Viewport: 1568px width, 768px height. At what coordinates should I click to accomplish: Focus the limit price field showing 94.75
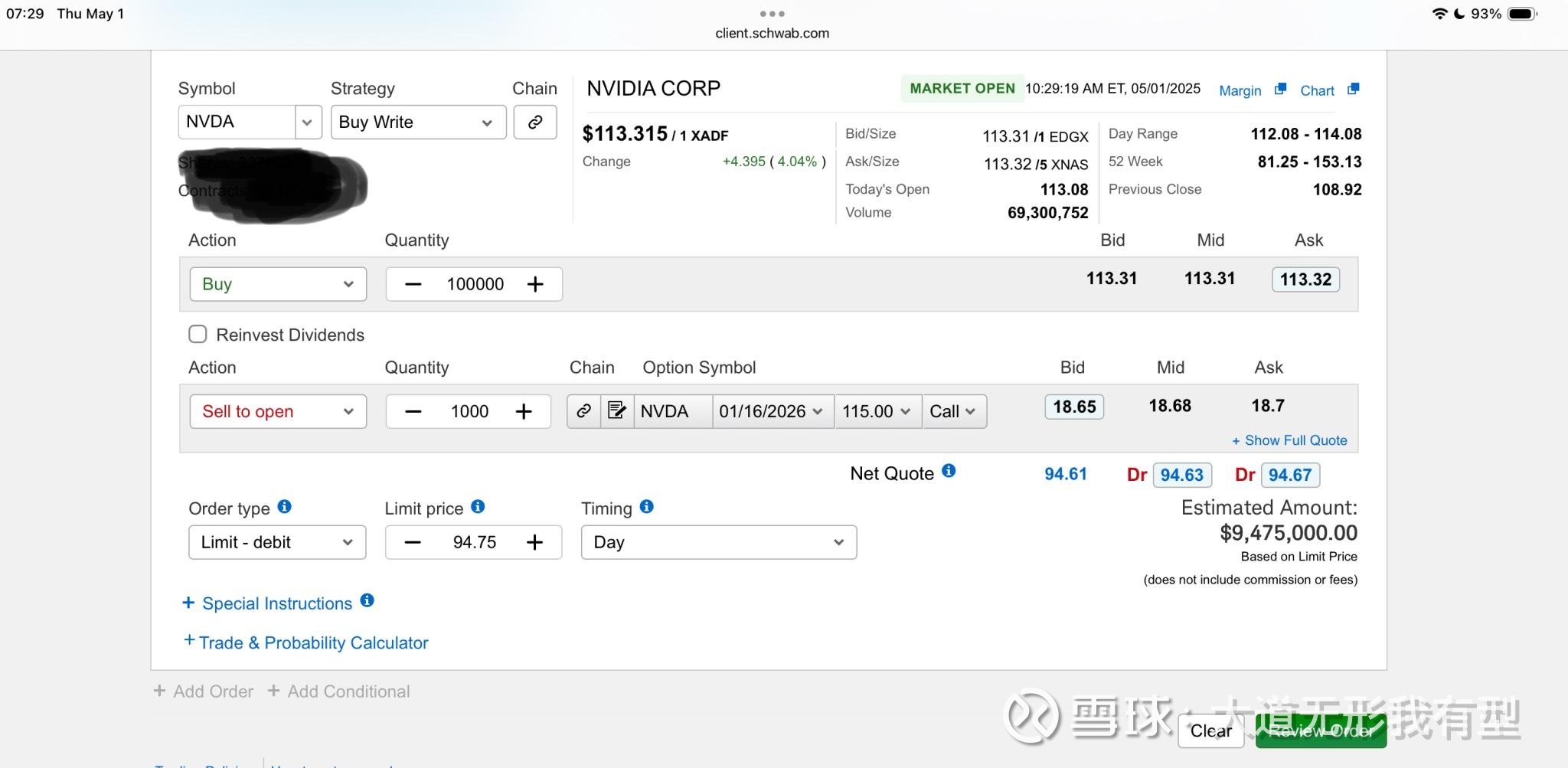474,542
